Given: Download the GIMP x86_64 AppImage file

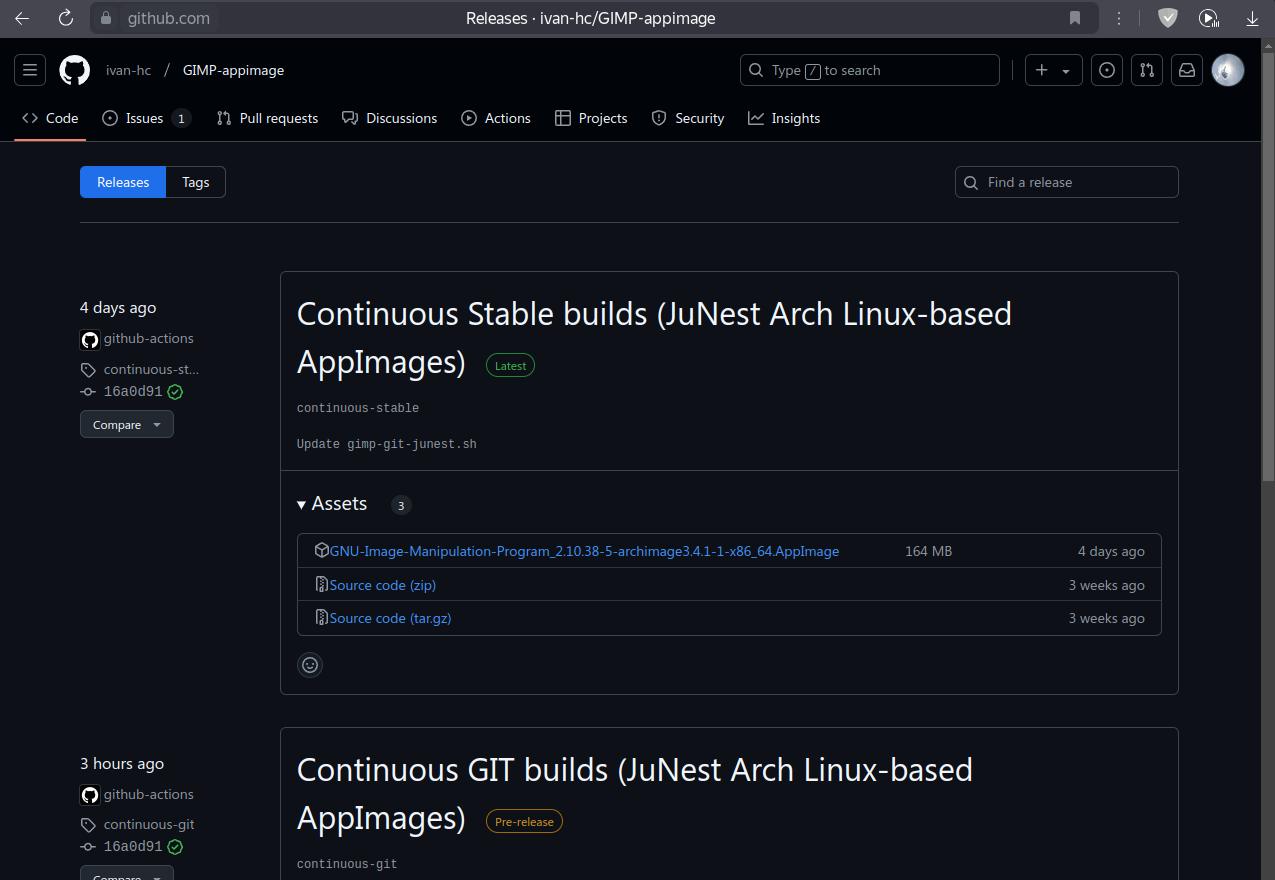Looking at the screenshot, I should 584,551.
